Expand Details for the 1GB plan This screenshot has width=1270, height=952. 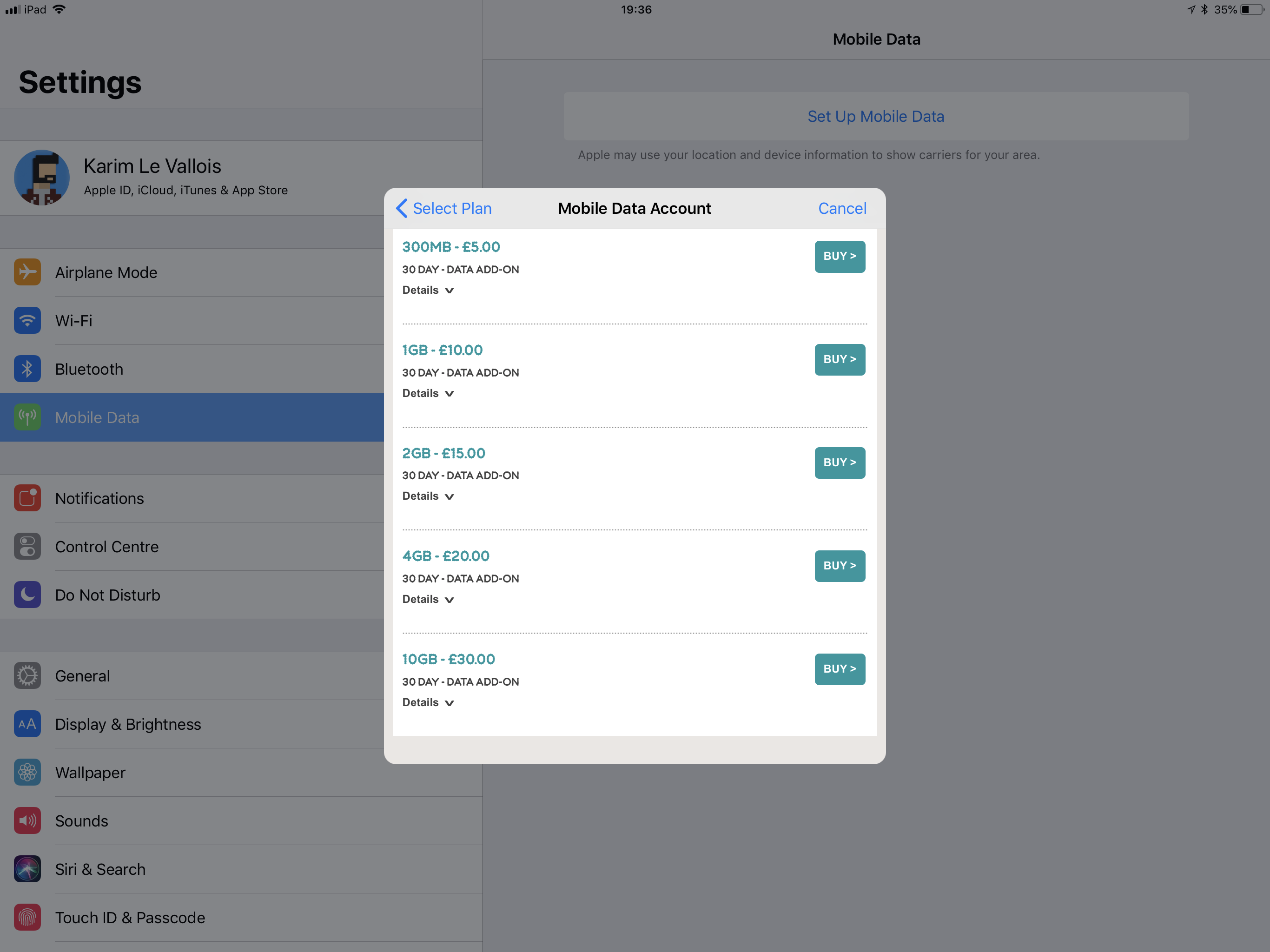(428, 393)
